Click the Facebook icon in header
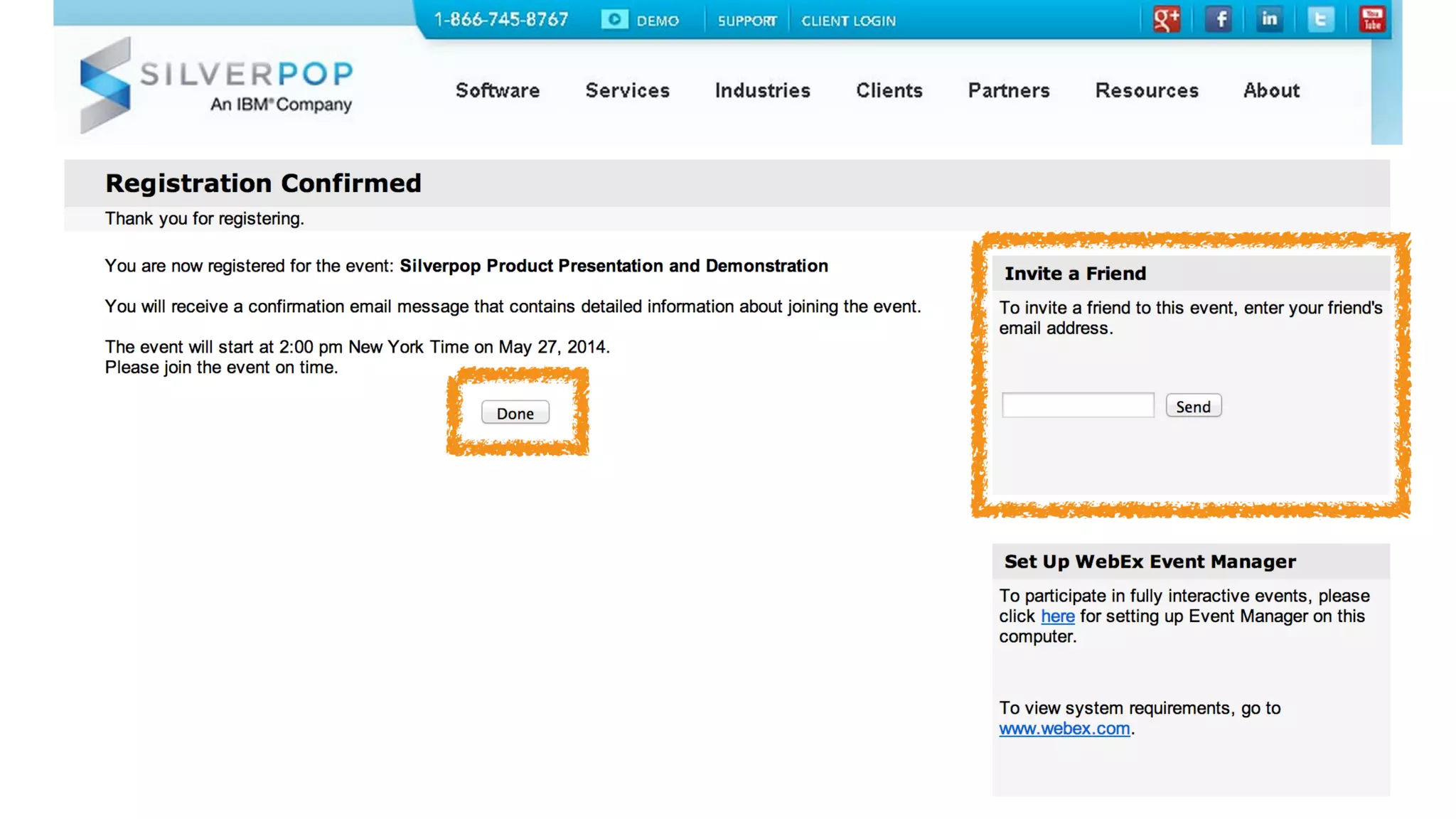This screenshot has width=1456, height=819. pyautogui.click(x=1219, y=19)
